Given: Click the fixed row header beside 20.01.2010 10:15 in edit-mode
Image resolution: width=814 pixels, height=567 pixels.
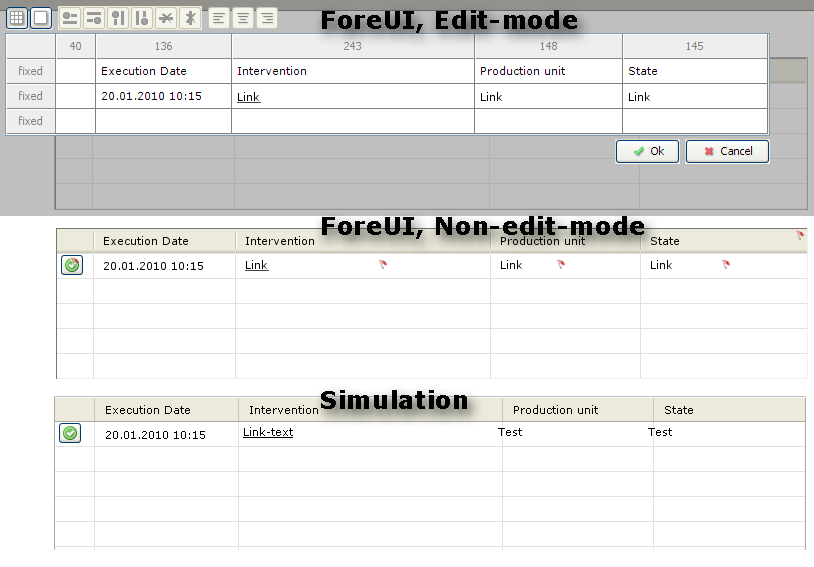Looking at the screenshot, I should coord(30,96).
